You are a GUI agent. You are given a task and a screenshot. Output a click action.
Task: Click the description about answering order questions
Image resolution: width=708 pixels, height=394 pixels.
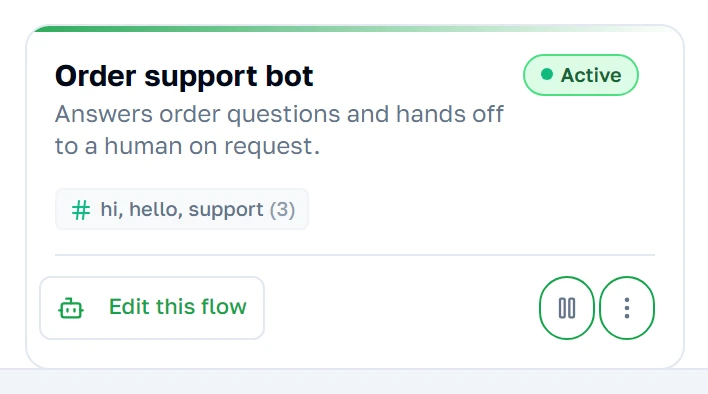279,130
